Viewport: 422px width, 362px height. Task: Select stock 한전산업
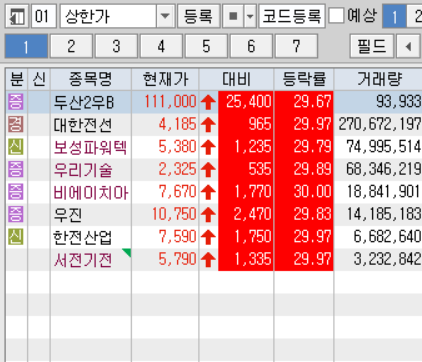point(82,237)
